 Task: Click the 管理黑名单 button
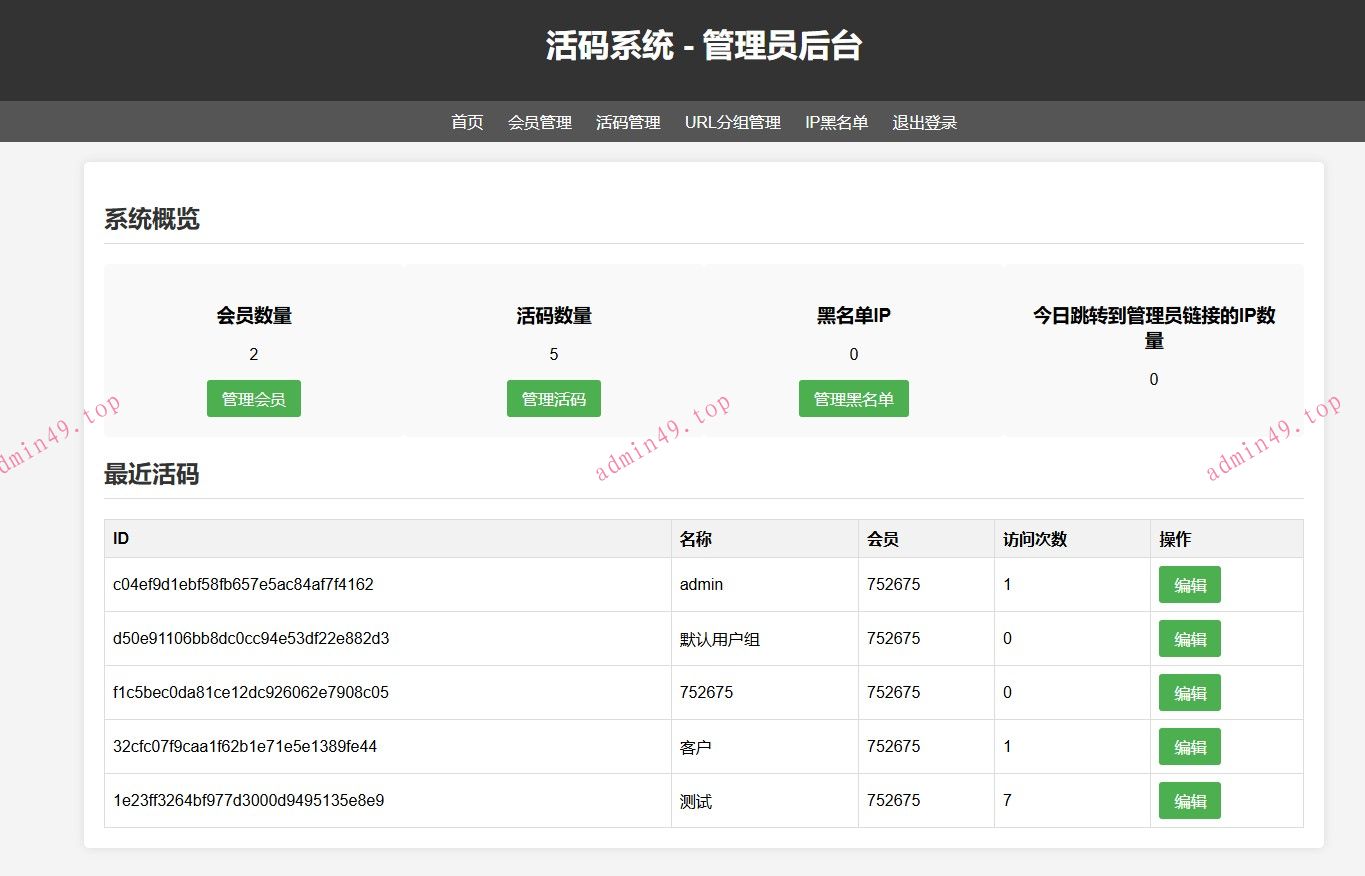pyautogui.click(x=853, y=398)
